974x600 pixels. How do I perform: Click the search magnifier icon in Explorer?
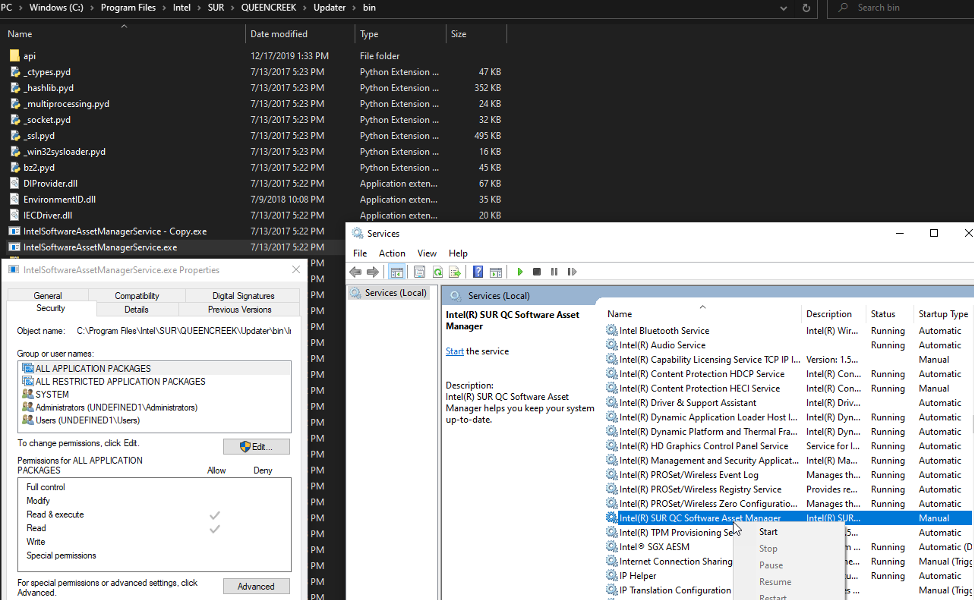point(843,8)
